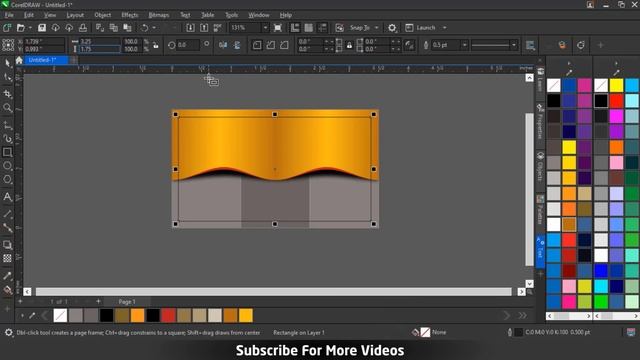The height and width of the screenshot is (360, 640).
Task: Select the Ellipse tool
Action: [x=7, y=166]
